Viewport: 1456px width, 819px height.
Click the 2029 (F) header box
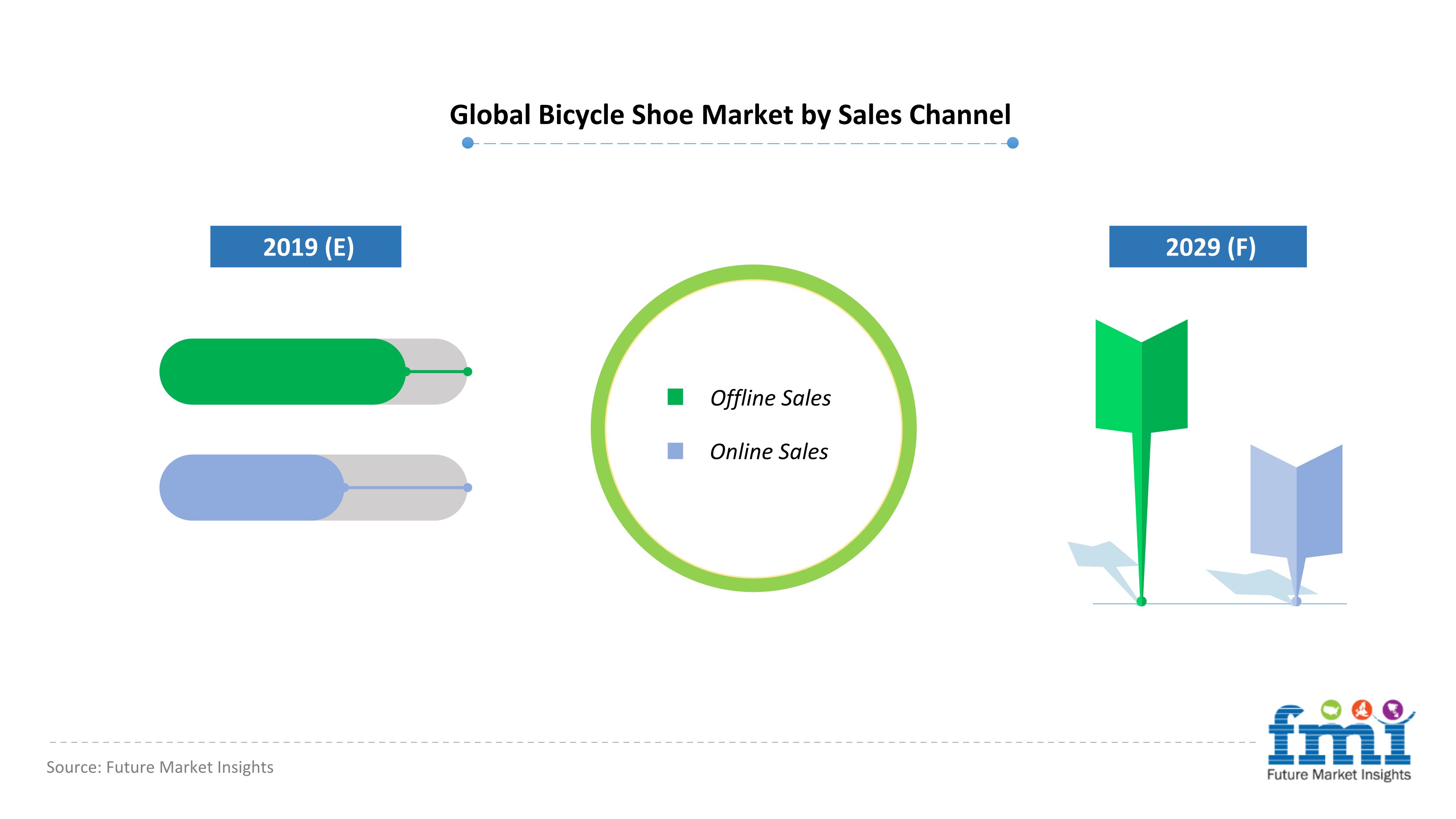click(x=1208, y=246)
